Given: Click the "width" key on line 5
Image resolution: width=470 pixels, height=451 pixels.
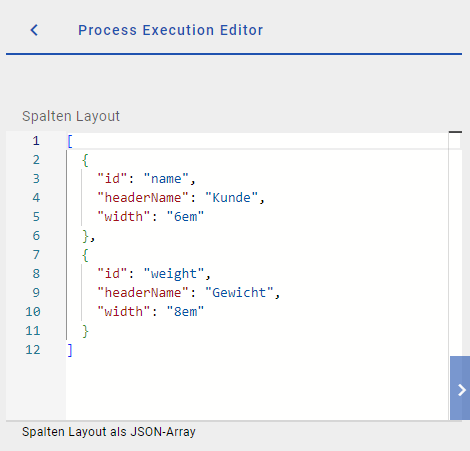Looking at the screenshot, I should pyautogui.click(x=124, y=217).
